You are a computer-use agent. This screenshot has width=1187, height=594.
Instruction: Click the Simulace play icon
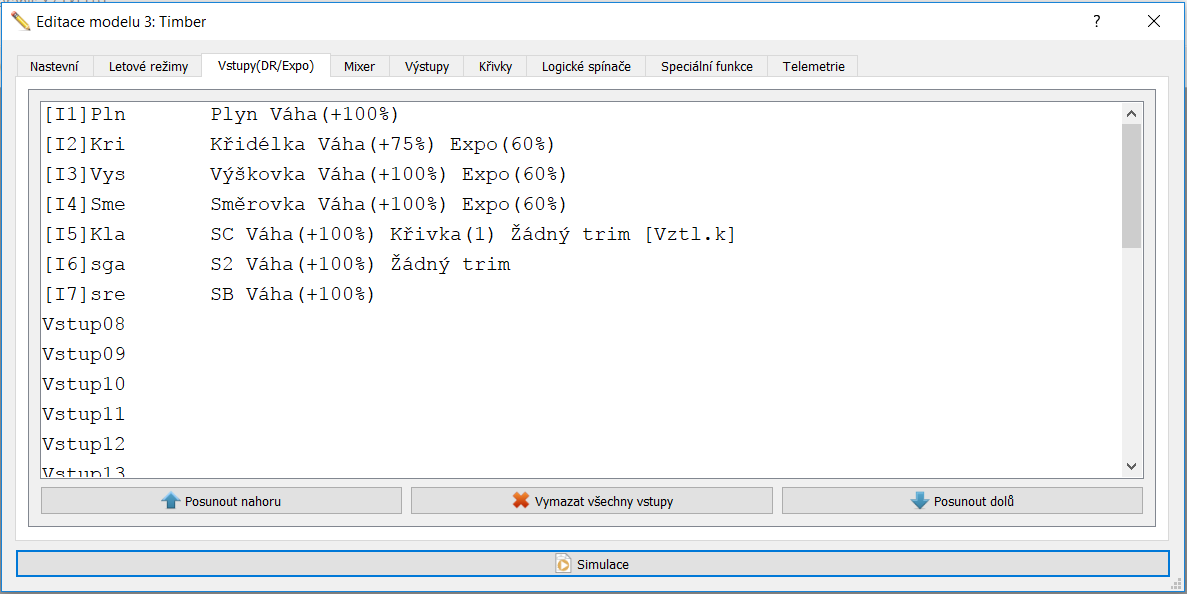pos(564,564)
